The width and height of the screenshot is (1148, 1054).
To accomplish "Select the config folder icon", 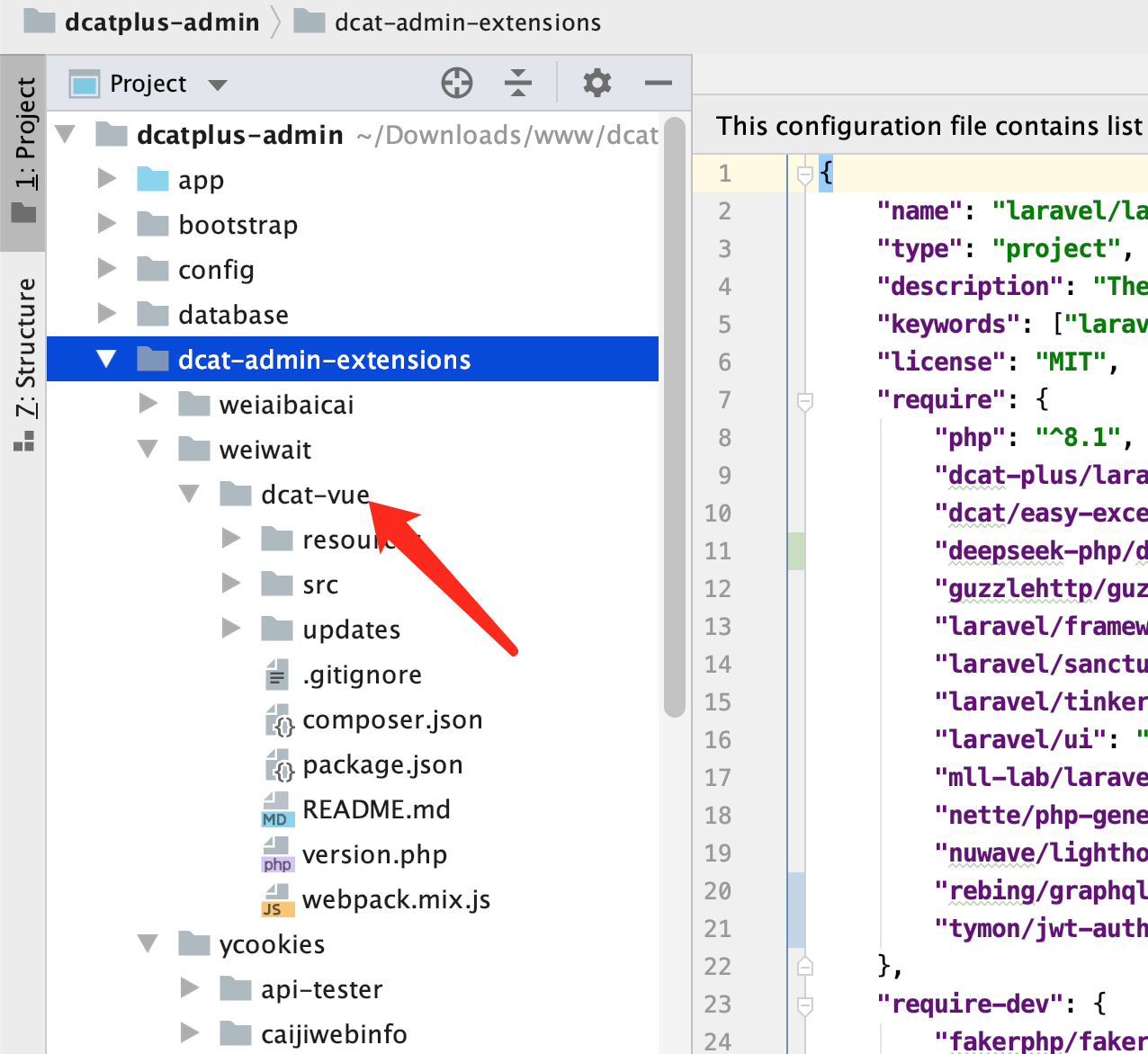I will click(153, 269).
